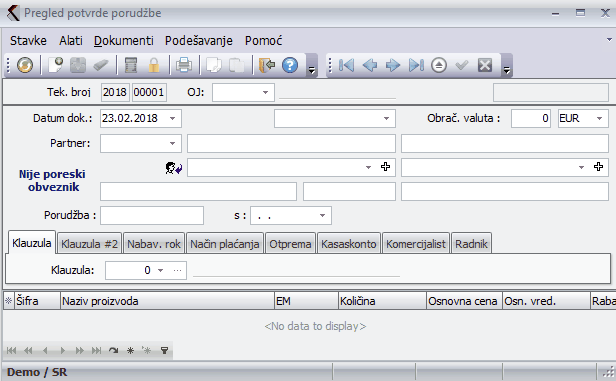
Task: Click grid previous-row single arrow
Action: (x=45, y=350)
